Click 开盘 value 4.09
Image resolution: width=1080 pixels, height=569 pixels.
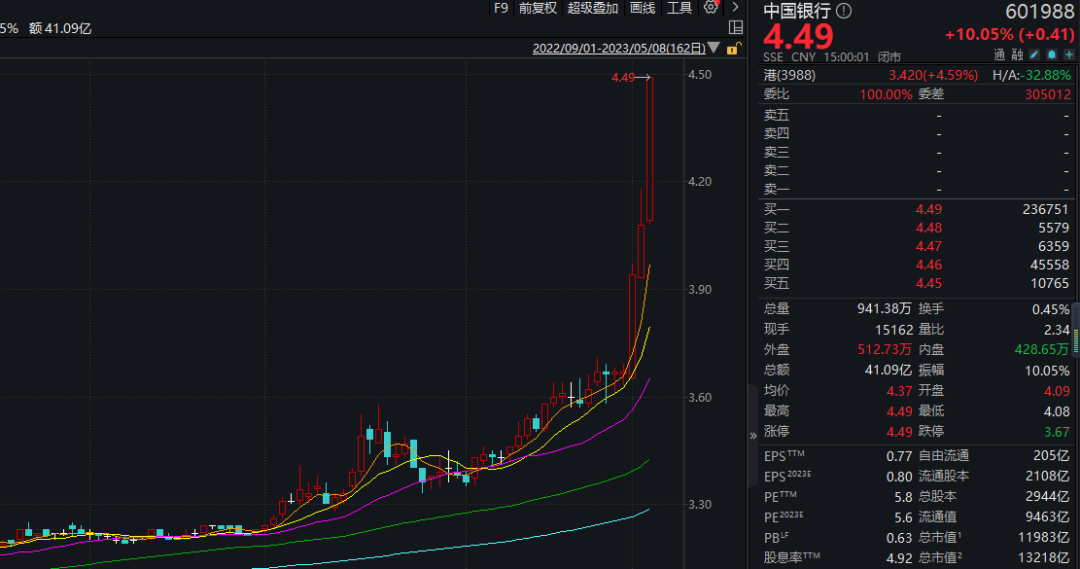coord(1057,391)
